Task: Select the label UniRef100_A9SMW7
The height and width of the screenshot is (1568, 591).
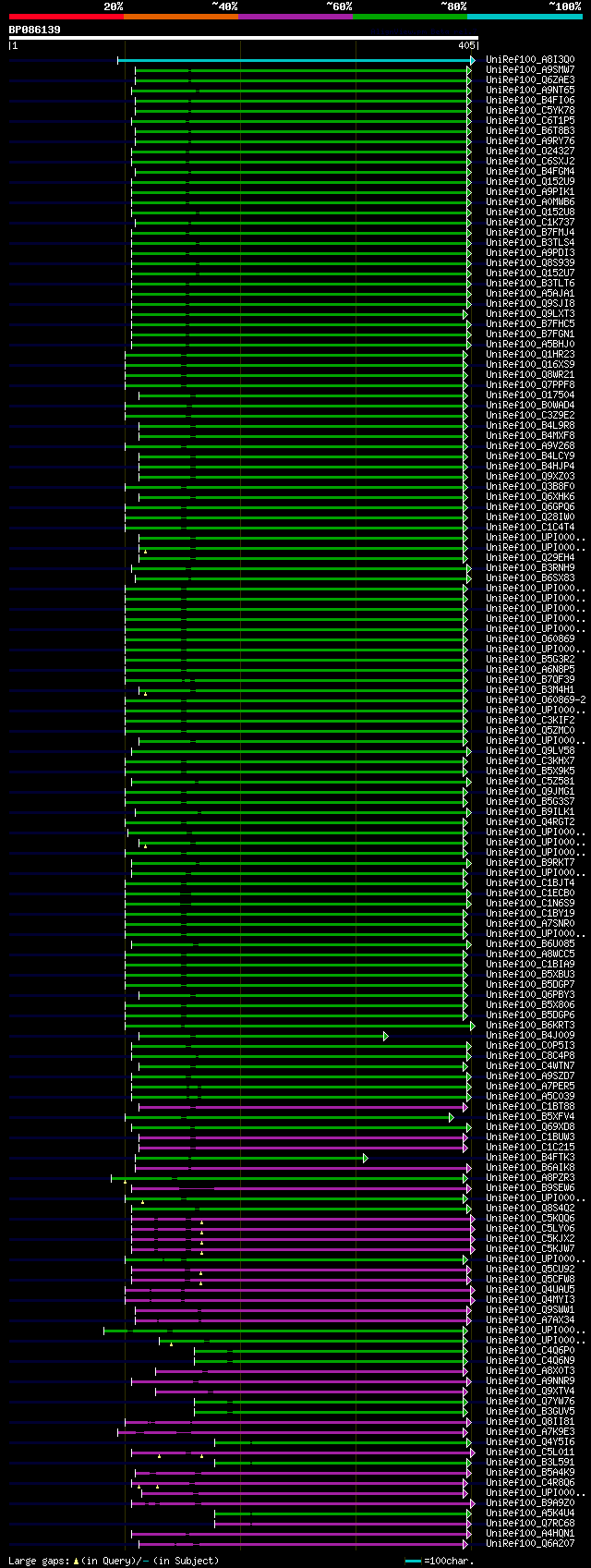Action: click(530, 70)
